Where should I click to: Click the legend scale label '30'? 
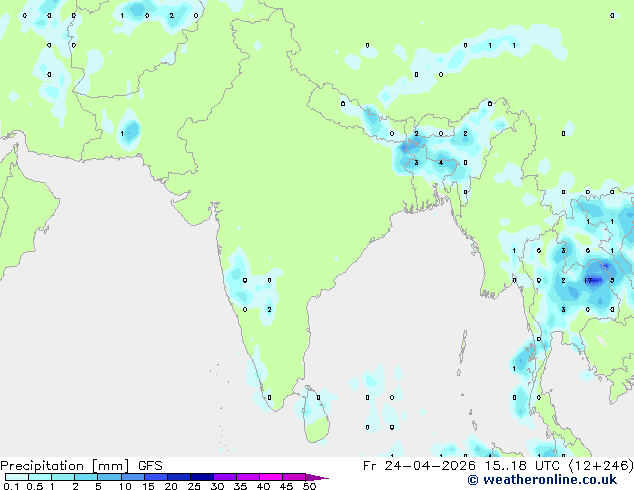point(217,486)
